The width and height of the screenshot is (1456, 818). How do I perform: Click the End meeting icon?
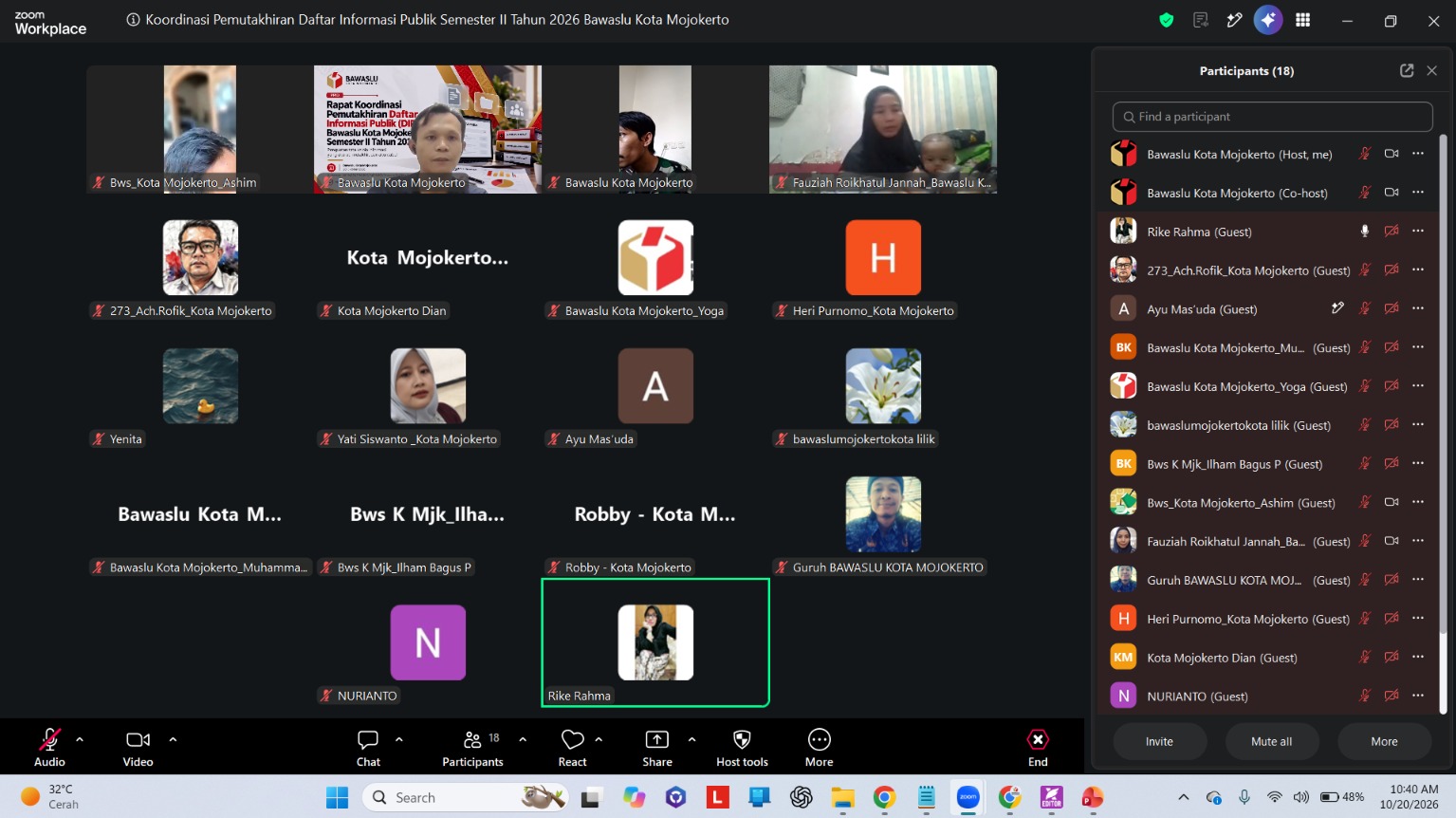click(1038, 739)
